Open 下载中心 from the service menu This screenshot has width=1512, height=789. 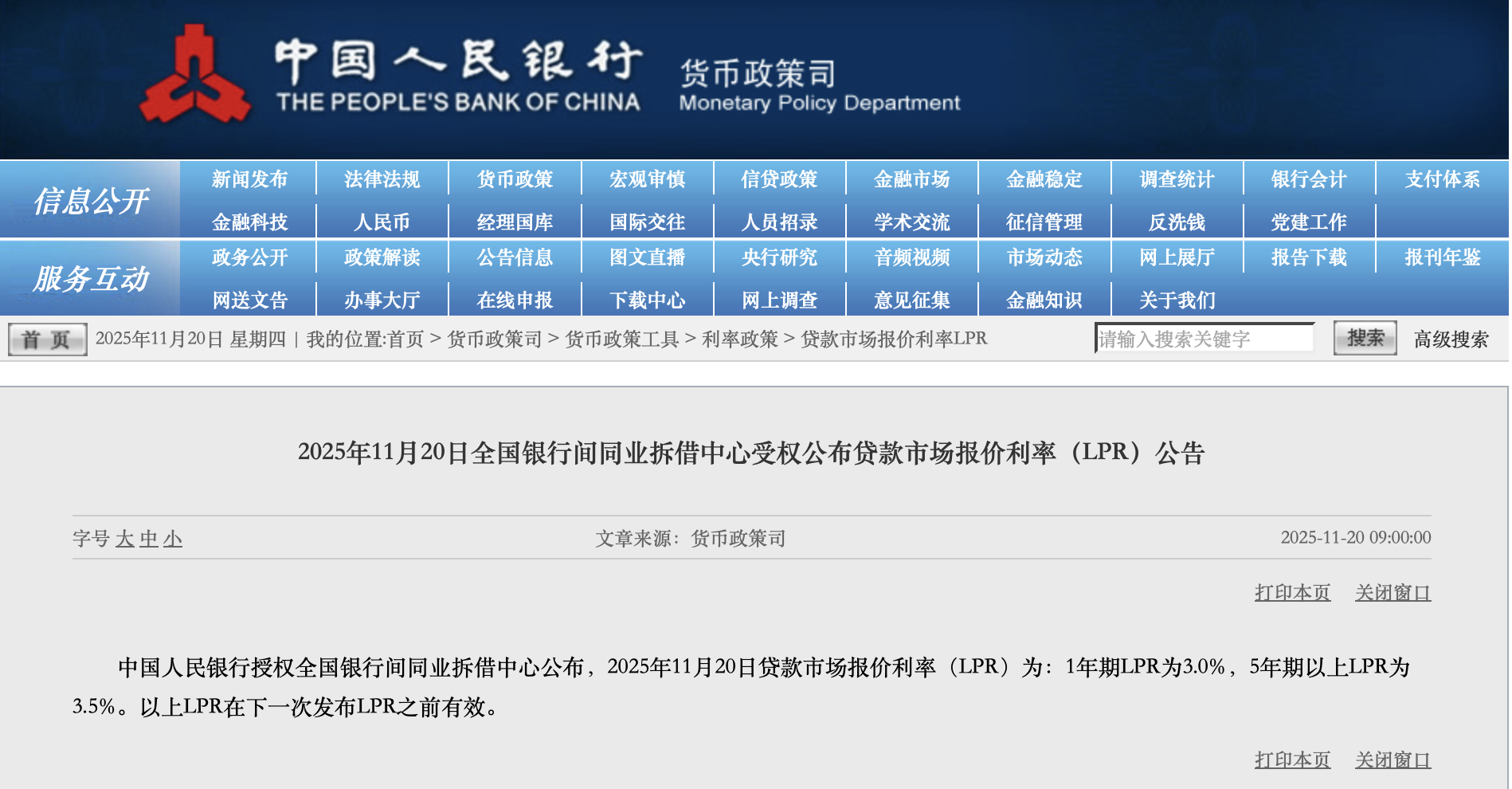point(648,300)
